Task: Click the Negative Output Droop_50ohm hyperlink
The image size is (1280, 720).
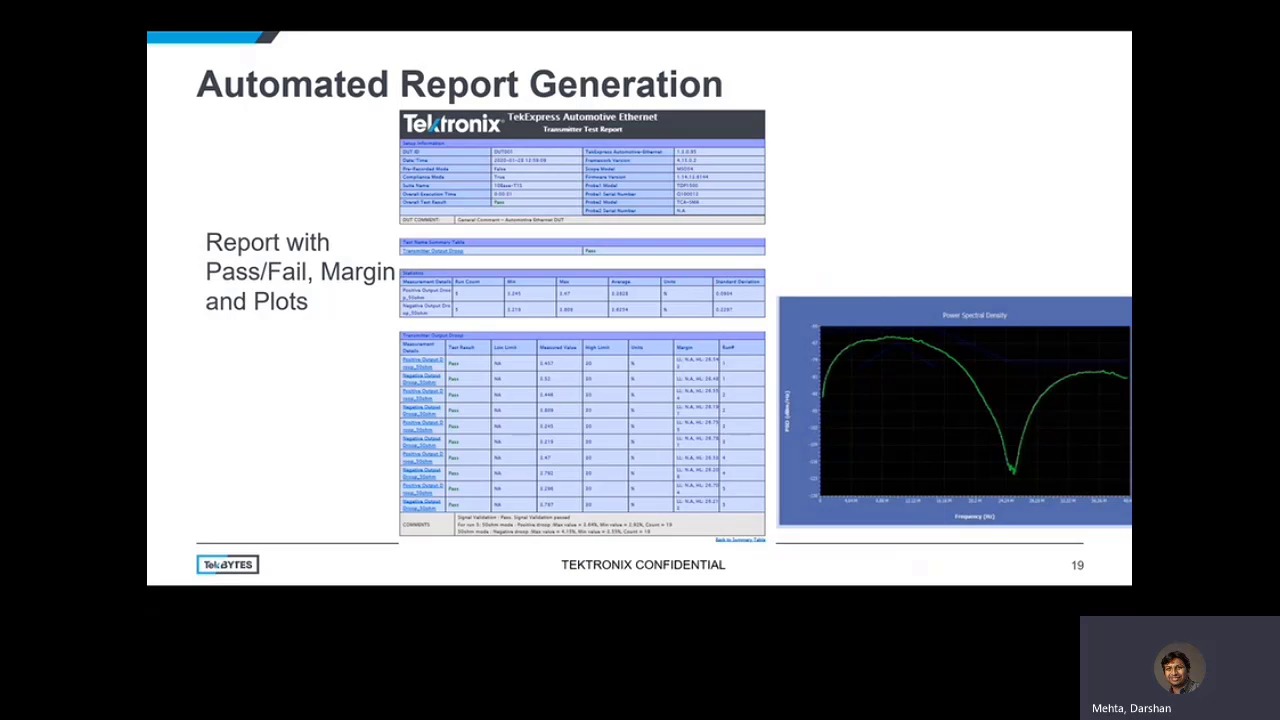Action: click(x=421, y=379)
